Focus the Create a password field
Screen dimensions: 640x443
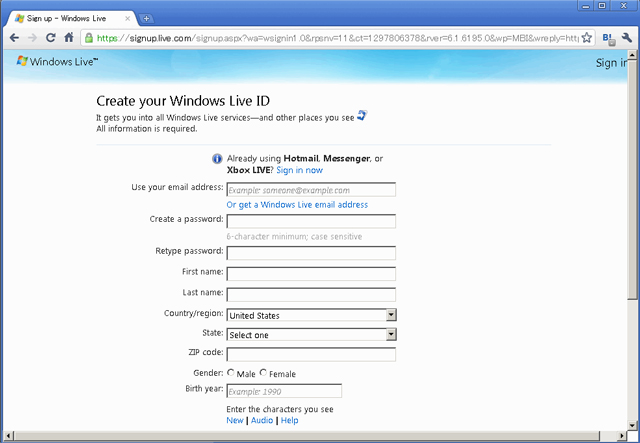[311, 221]
